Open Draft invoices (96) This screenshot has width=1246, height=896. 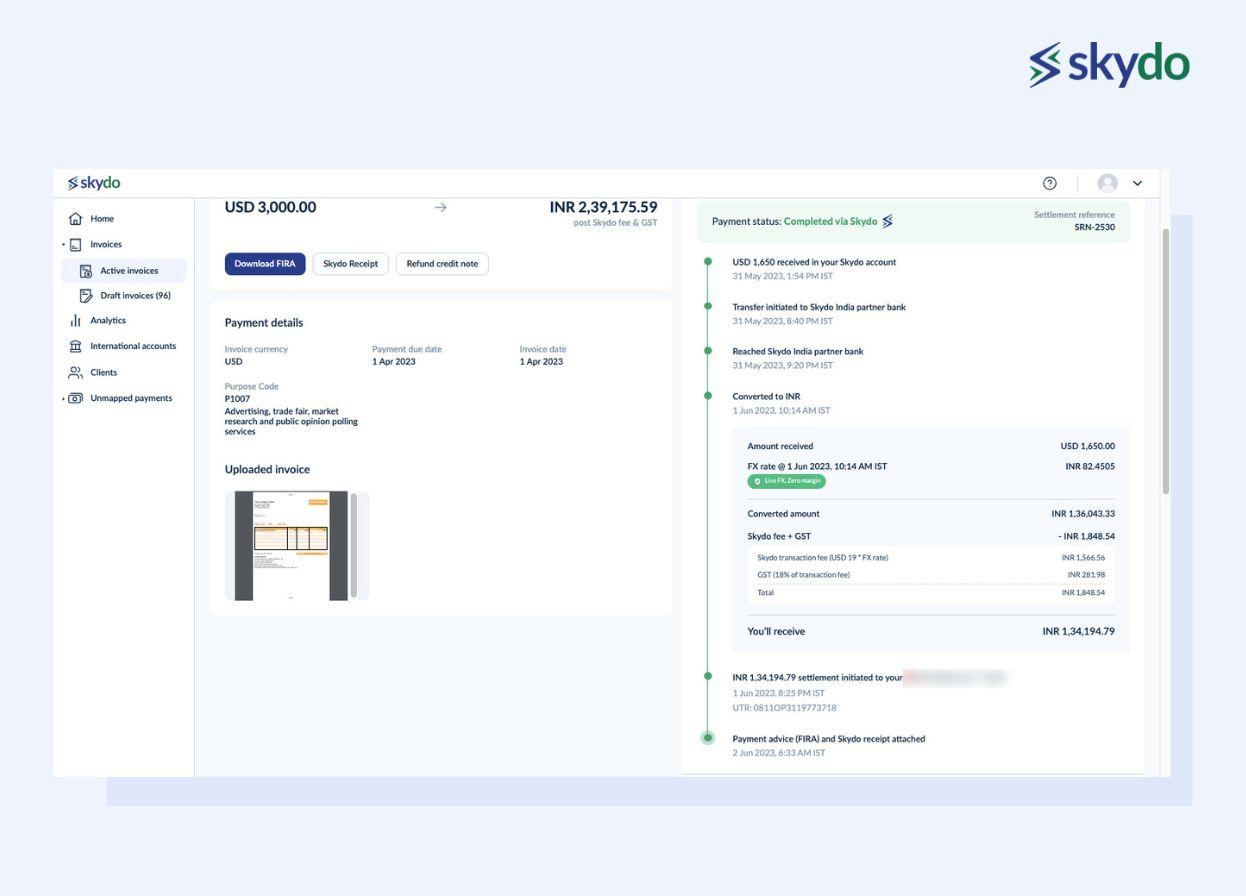(x=135, y=296)
